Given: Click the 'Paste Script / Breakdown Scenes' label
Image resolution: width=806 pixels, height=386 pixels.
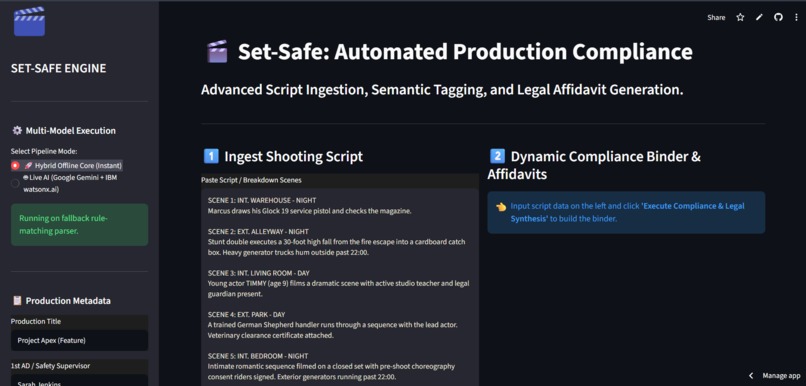Looking at the screenshot, I should [x=251, y=180].
